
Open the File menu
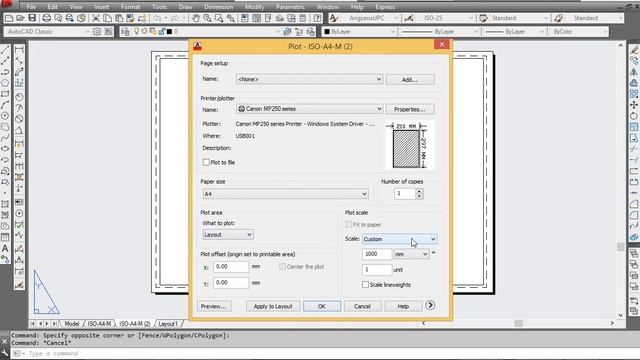click(31, 7)
